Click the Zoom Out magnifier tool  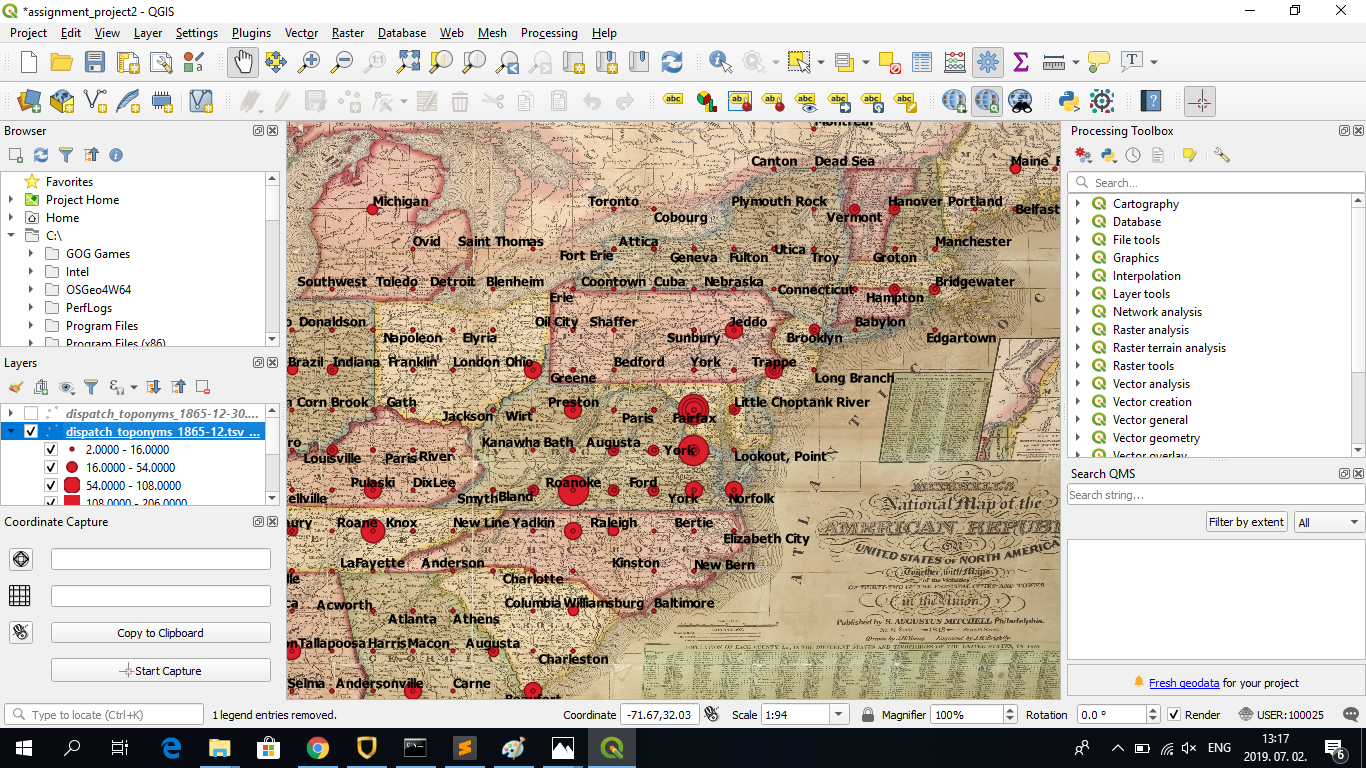tap(342, 62)
